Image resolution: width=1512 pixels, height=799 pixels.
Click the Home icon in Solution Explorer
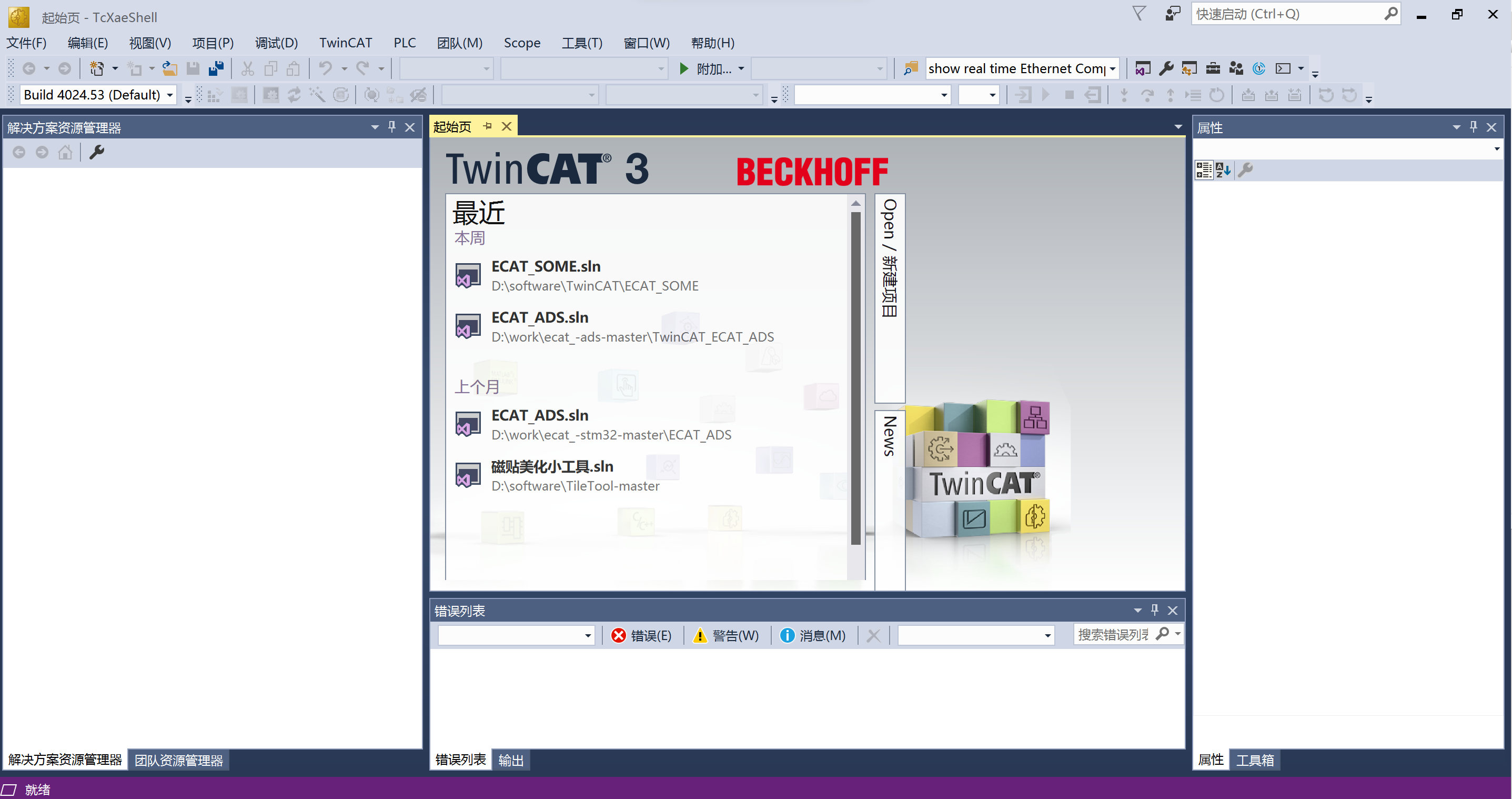click(65, 152)
